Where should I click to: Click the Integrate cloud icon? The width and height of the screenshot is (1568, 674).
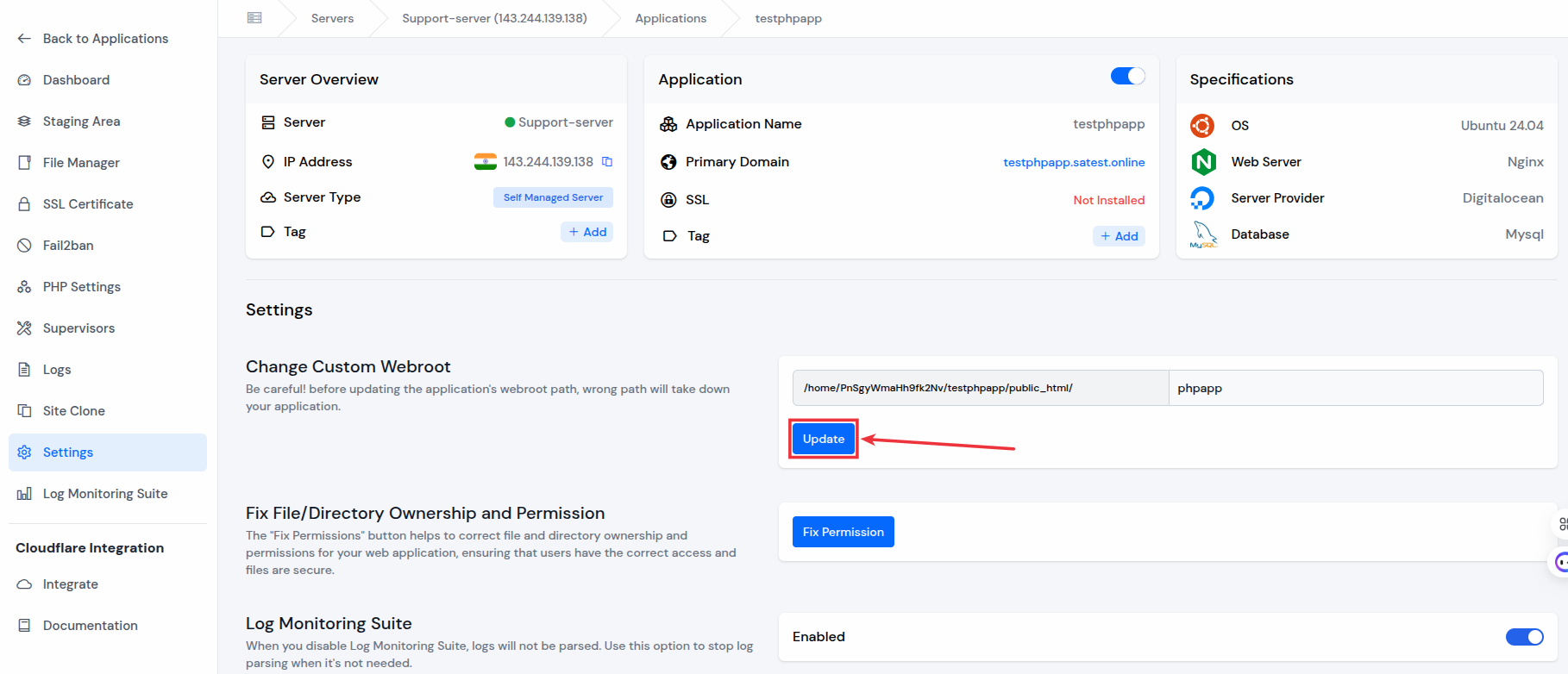pos(24,584)
